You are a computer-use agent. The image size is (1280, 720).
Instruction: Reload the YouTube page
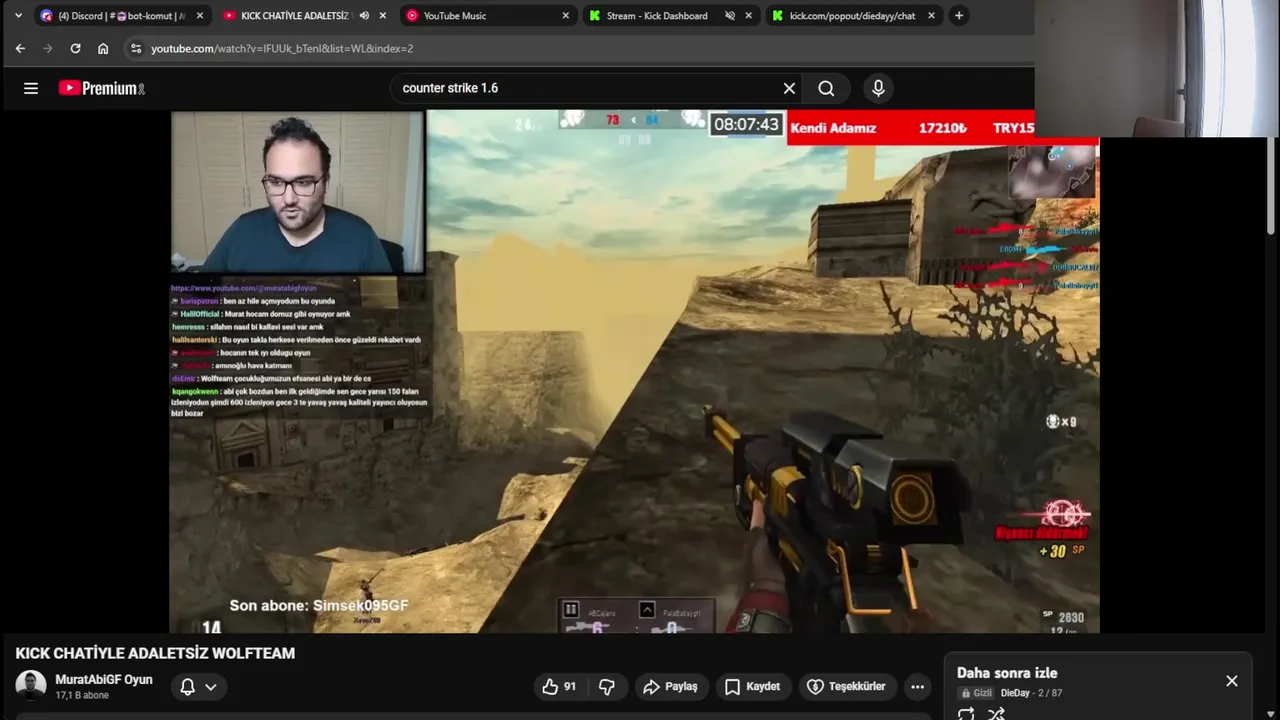pos(75,48)
